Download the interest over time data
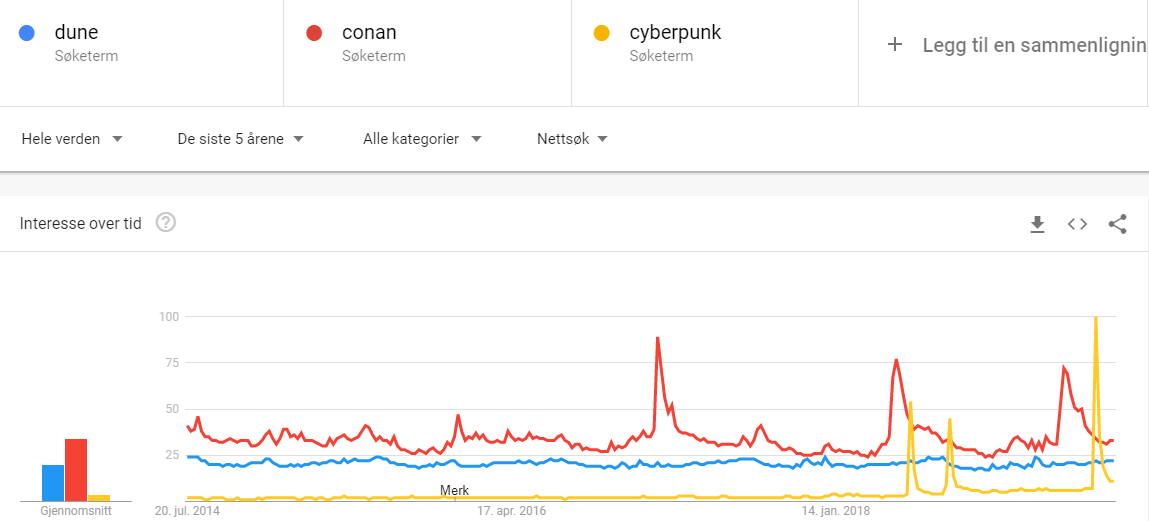Viewport: 1149px width, 521px height. tap(1037, 223)
